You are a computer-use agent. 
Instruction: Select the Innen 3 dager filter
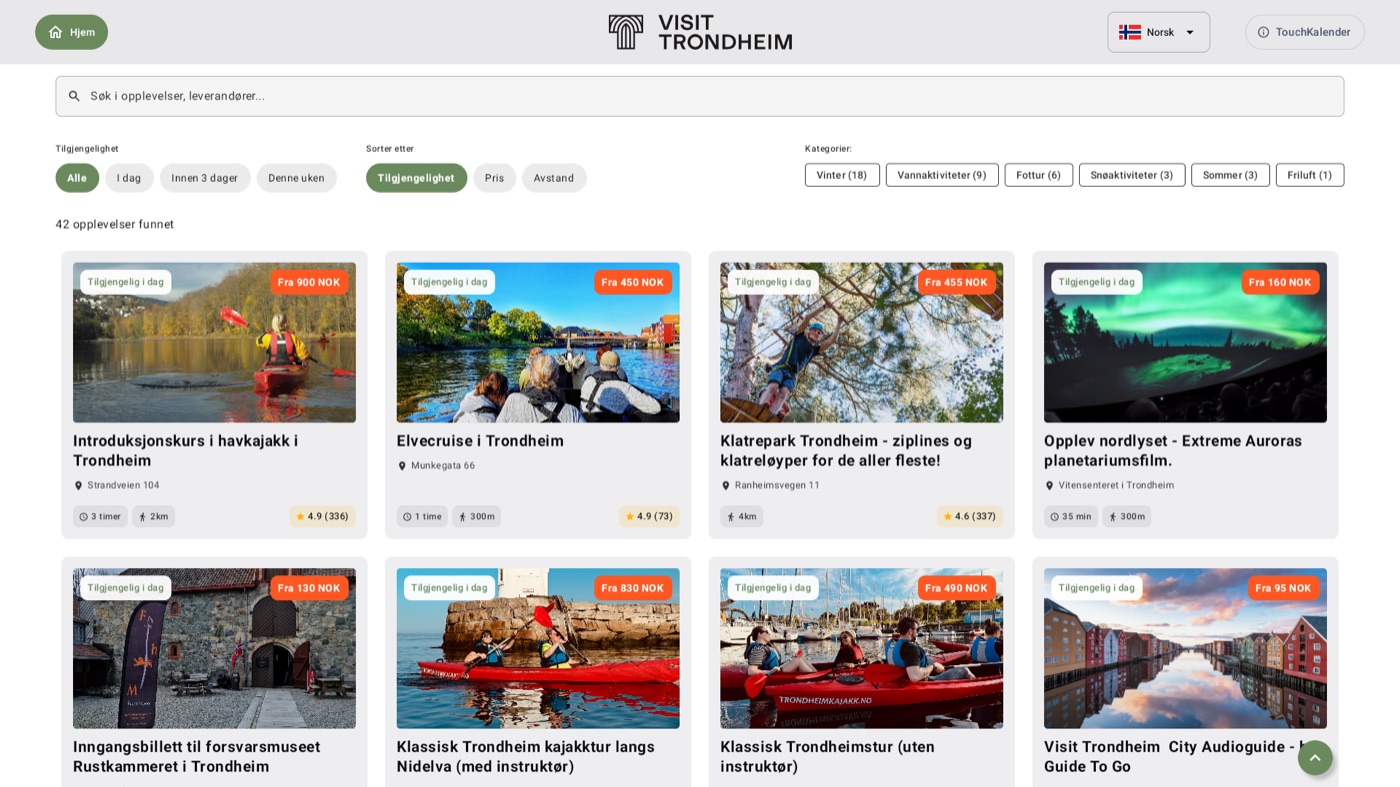(205, 178)
